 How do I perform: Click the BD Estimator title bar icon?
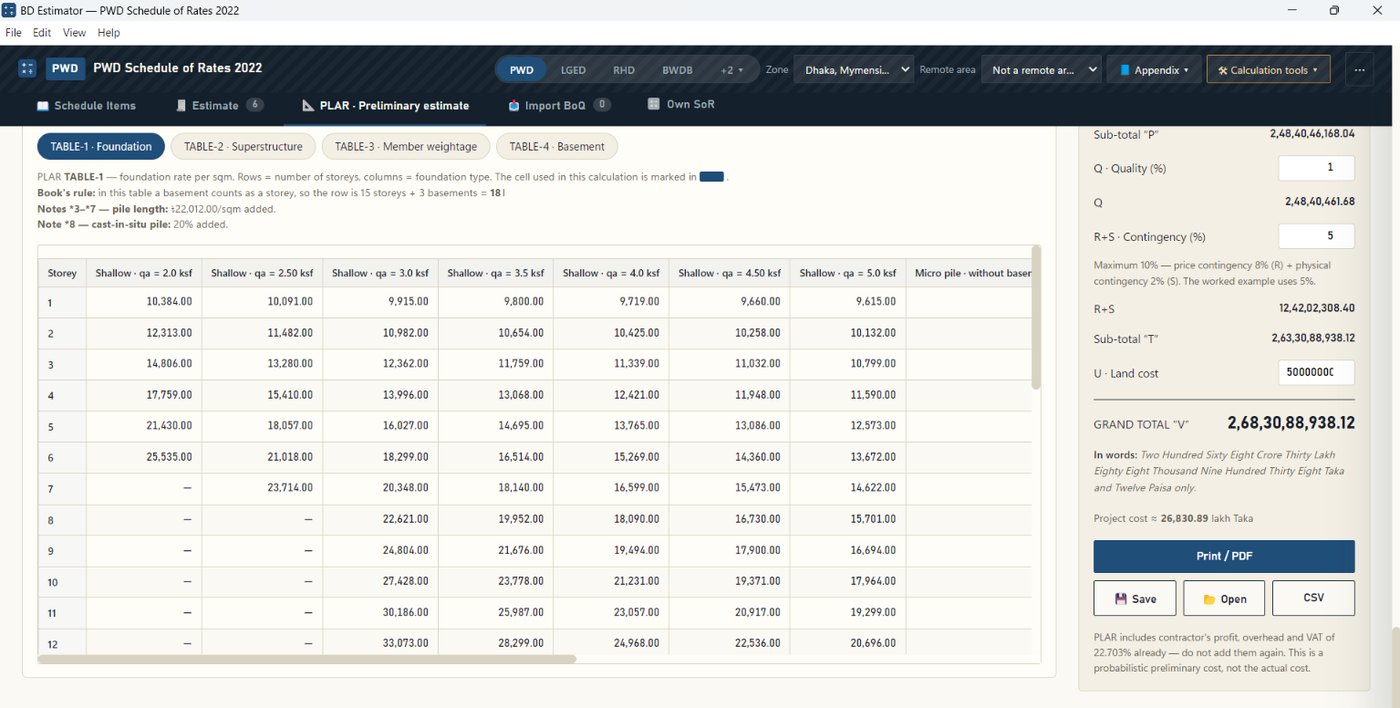click(10, 10)
